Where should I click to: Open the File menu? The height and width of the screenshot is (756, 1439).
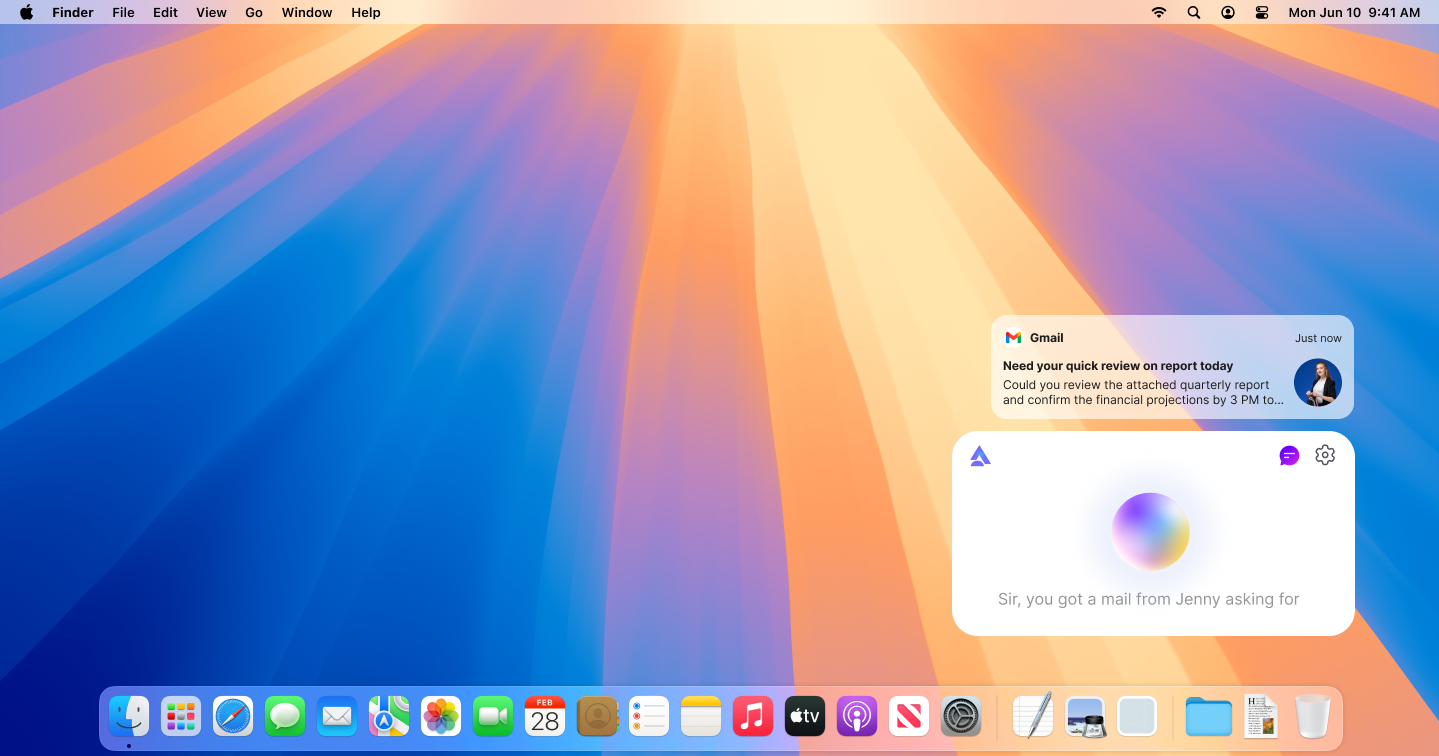click(x=123, y=12)
